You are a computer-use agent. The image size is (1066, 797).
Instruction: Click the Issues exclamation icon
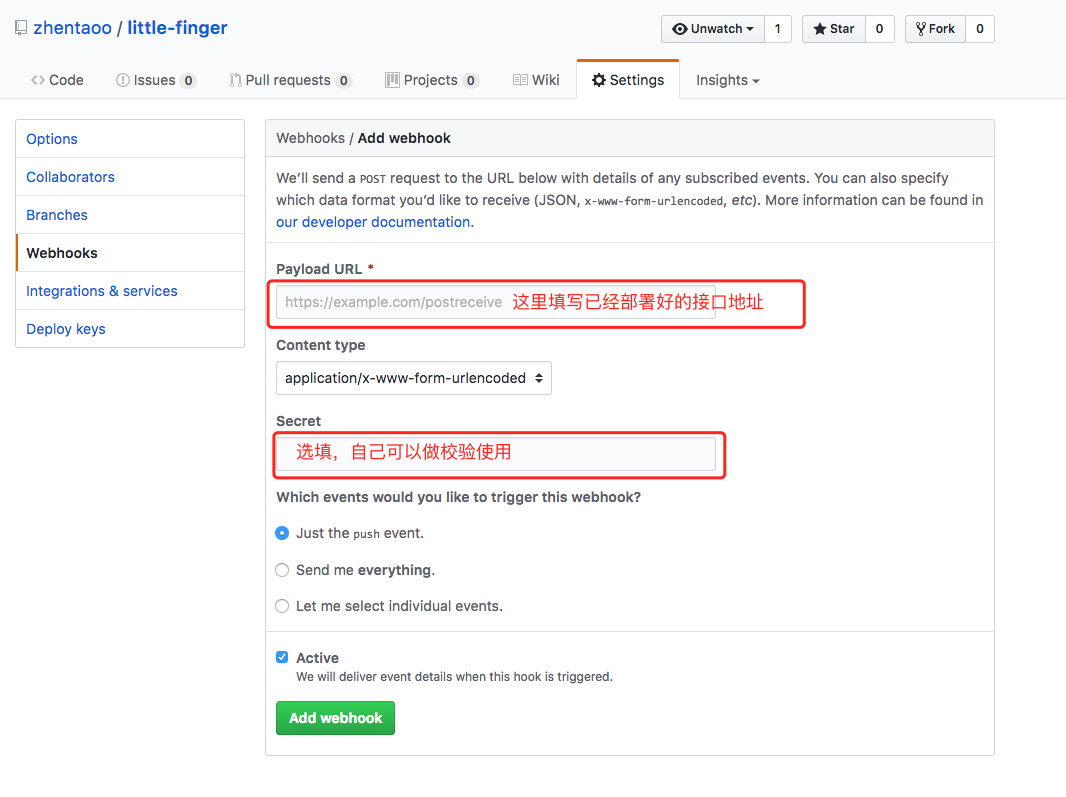coord(122,80)
